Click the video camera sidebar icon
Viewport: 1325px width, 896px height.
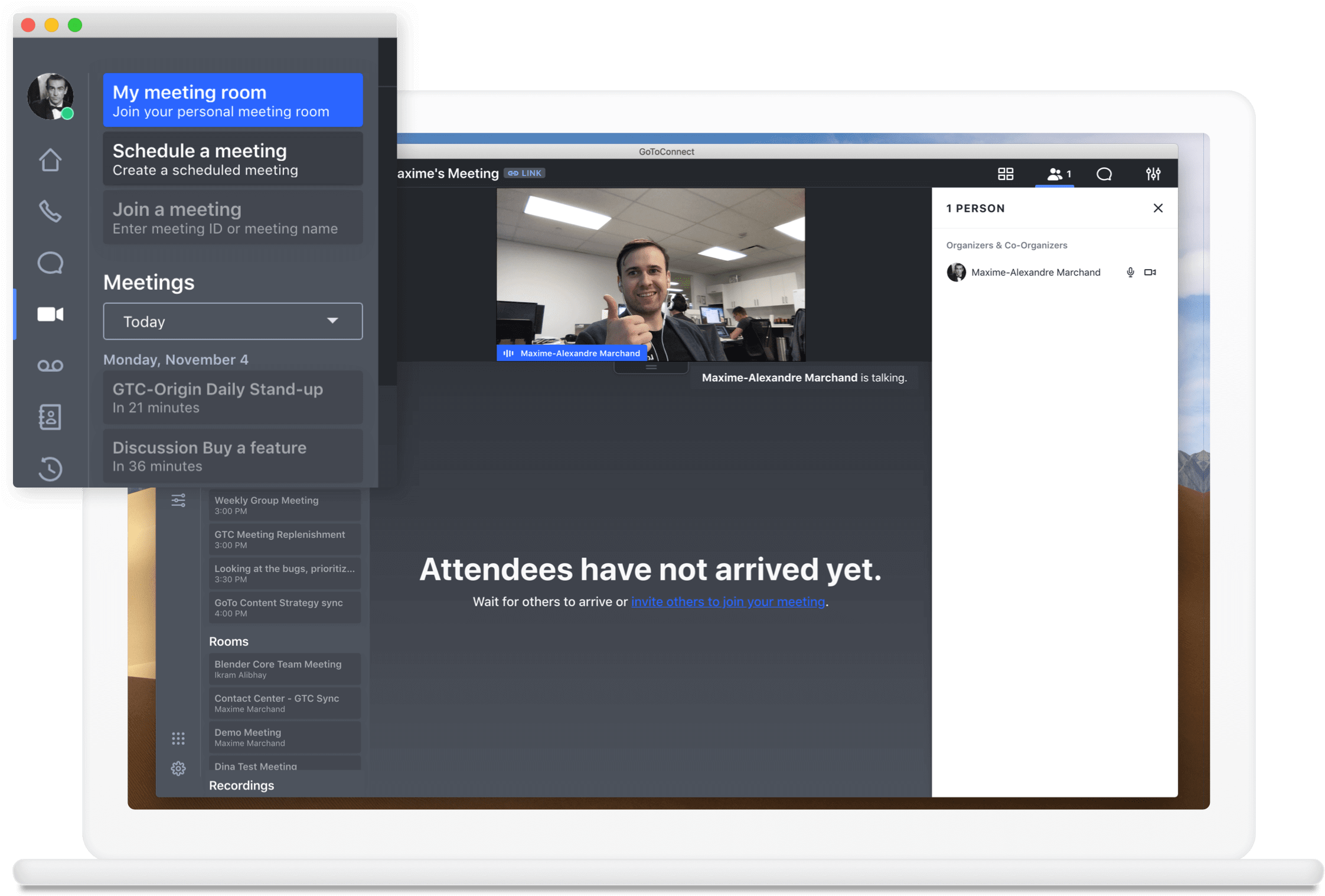pyautogui.click(x=50, y=313)
